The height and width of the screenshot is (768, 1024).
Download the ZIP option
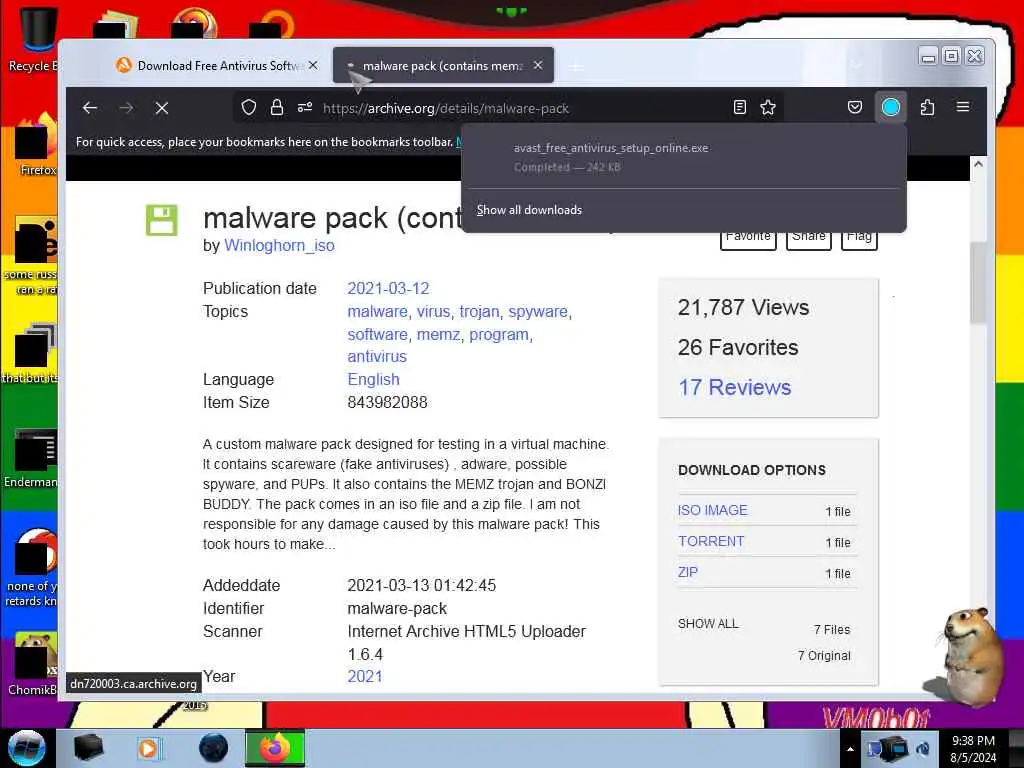(x=688, y=572)
